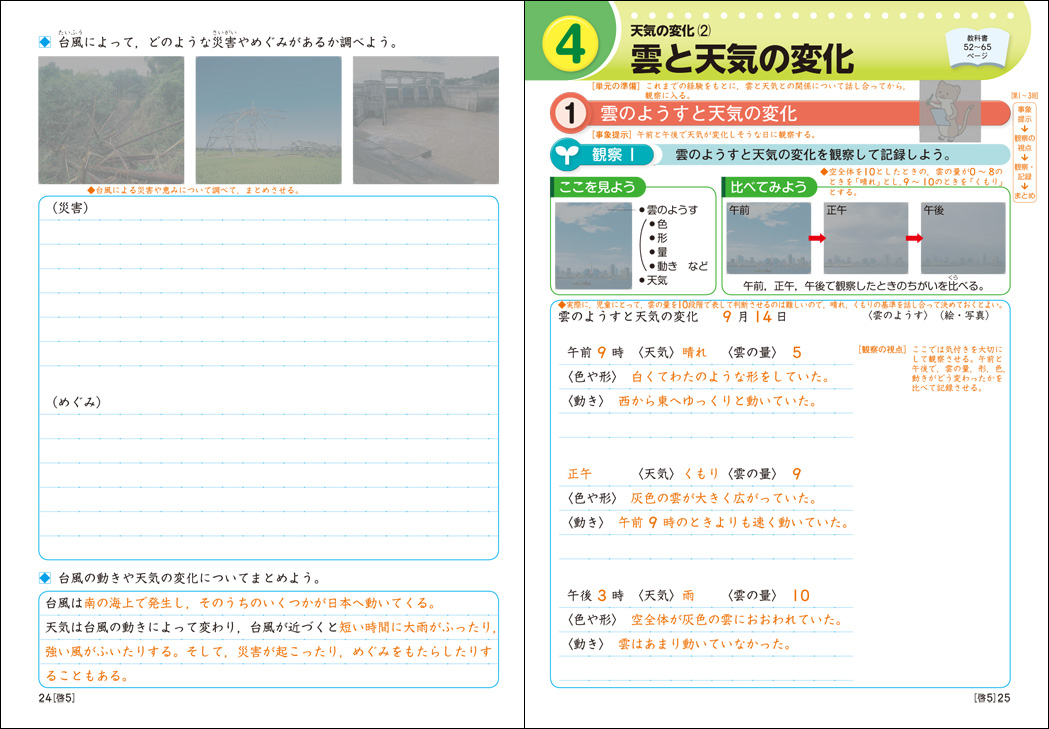The width and height of the screenshot is (1049, 729).
Task: Click the yellow circled number 4 chapter badge
Action: pyautogui.click(x=570, y=45)
